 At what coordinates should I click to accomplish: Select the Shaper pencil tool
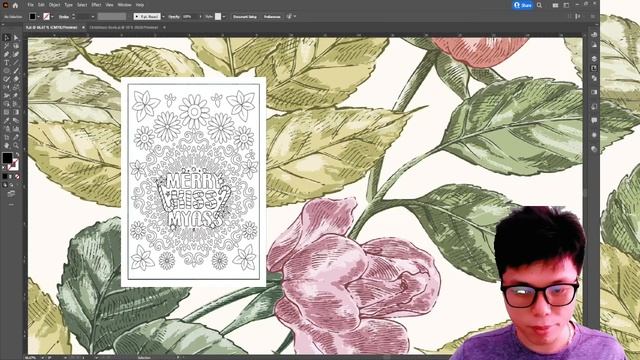[7, 79]
